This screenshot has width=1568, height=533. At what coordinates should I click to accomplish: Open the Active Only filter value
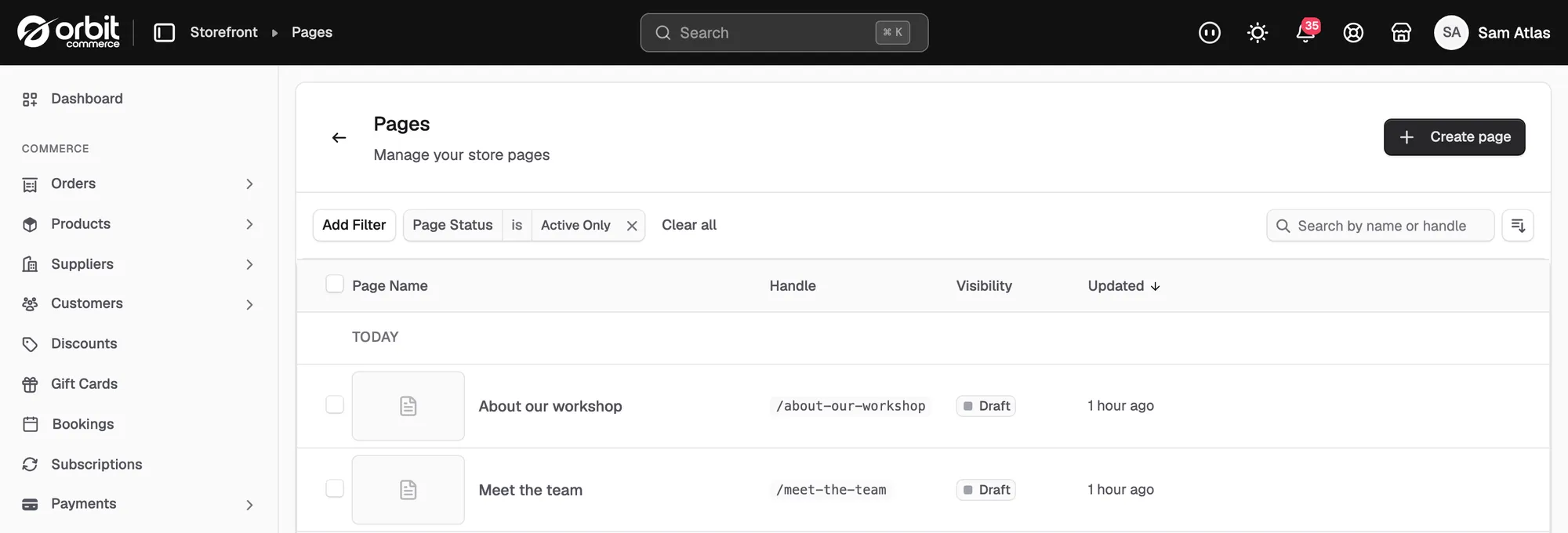[x=575, y=226]
